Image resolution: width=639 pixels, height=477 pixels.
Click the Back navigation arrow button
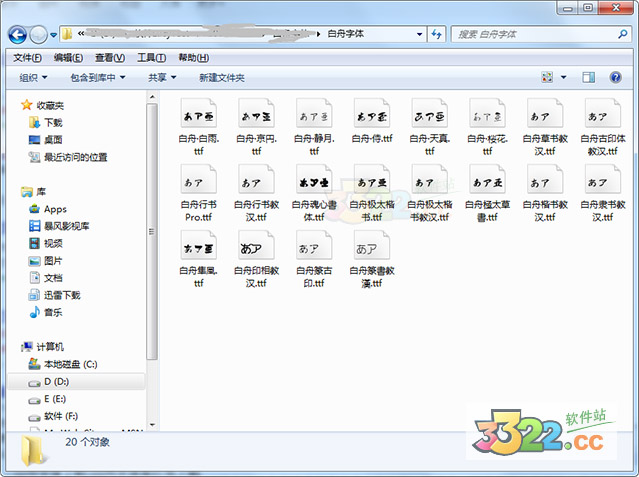(18, 35)
